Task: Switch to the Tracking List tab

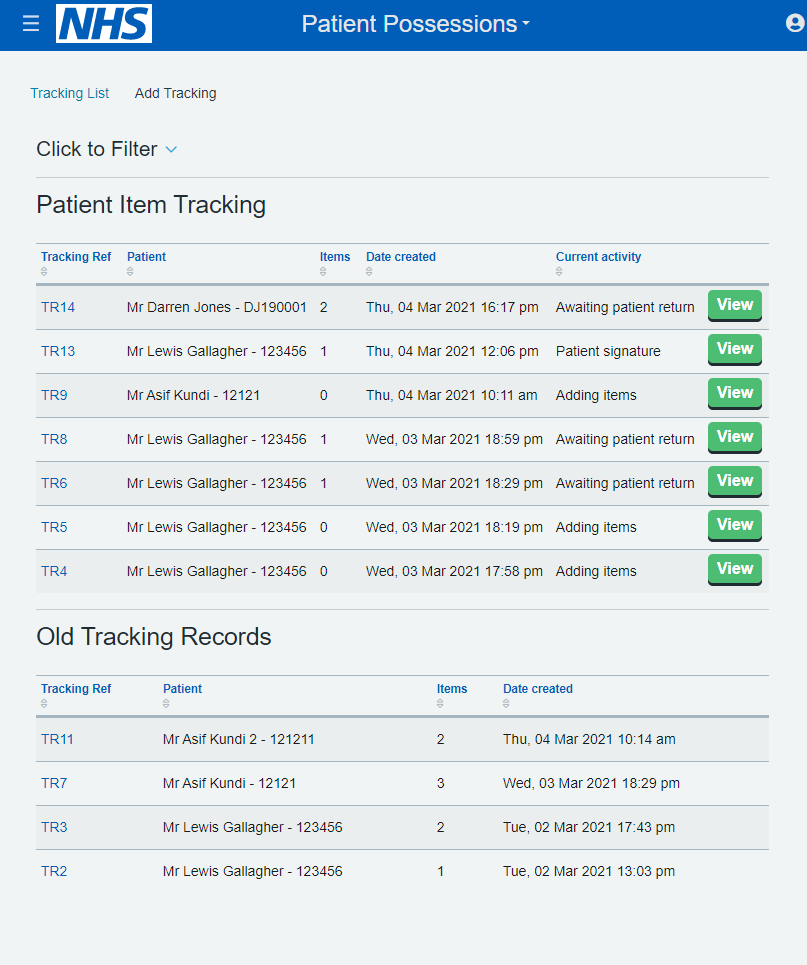Action: pos(69,93)
